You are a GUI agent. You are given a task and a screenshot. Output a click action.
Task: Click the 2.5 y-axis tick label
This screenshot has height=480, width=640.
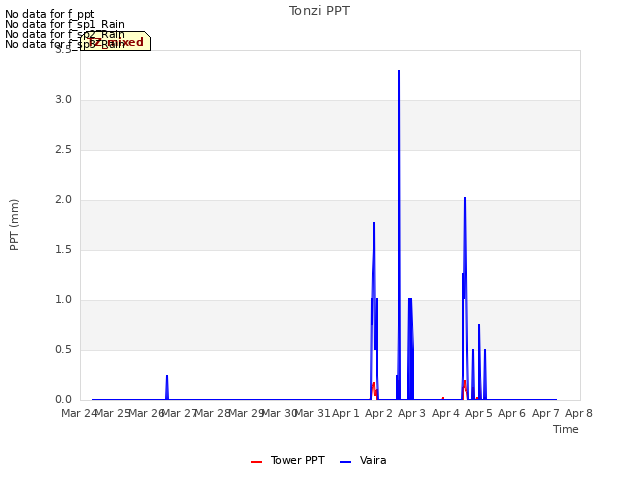click(x=64, y=150)
